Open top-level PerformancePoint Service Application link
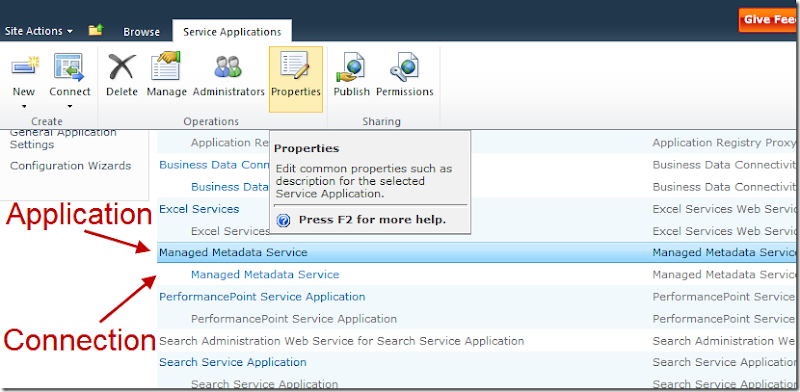 click(262, 297)
